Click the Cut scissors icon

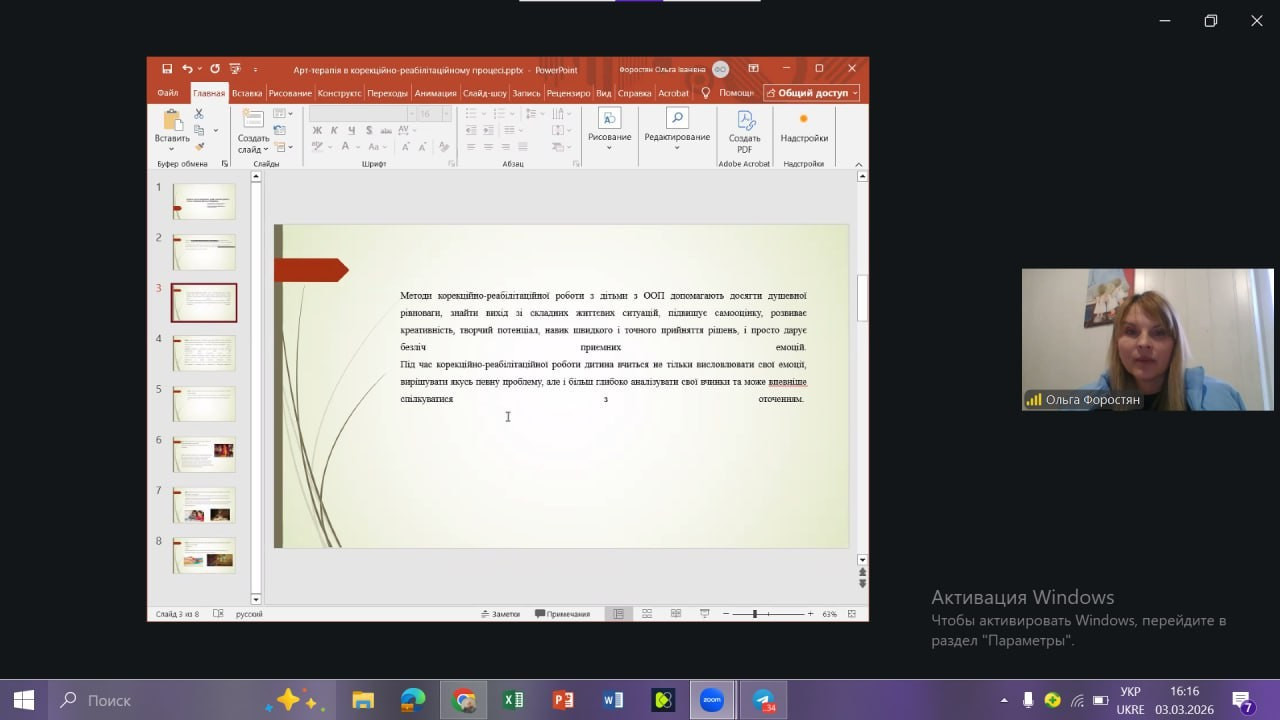199,114
